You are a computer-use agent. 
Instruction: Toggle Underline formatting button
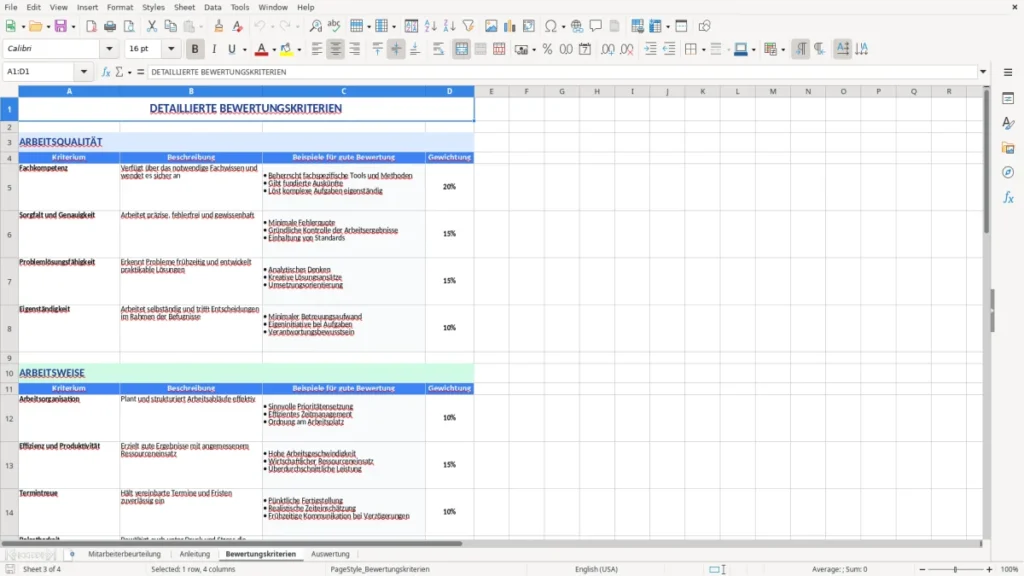(x=231, y=49)
